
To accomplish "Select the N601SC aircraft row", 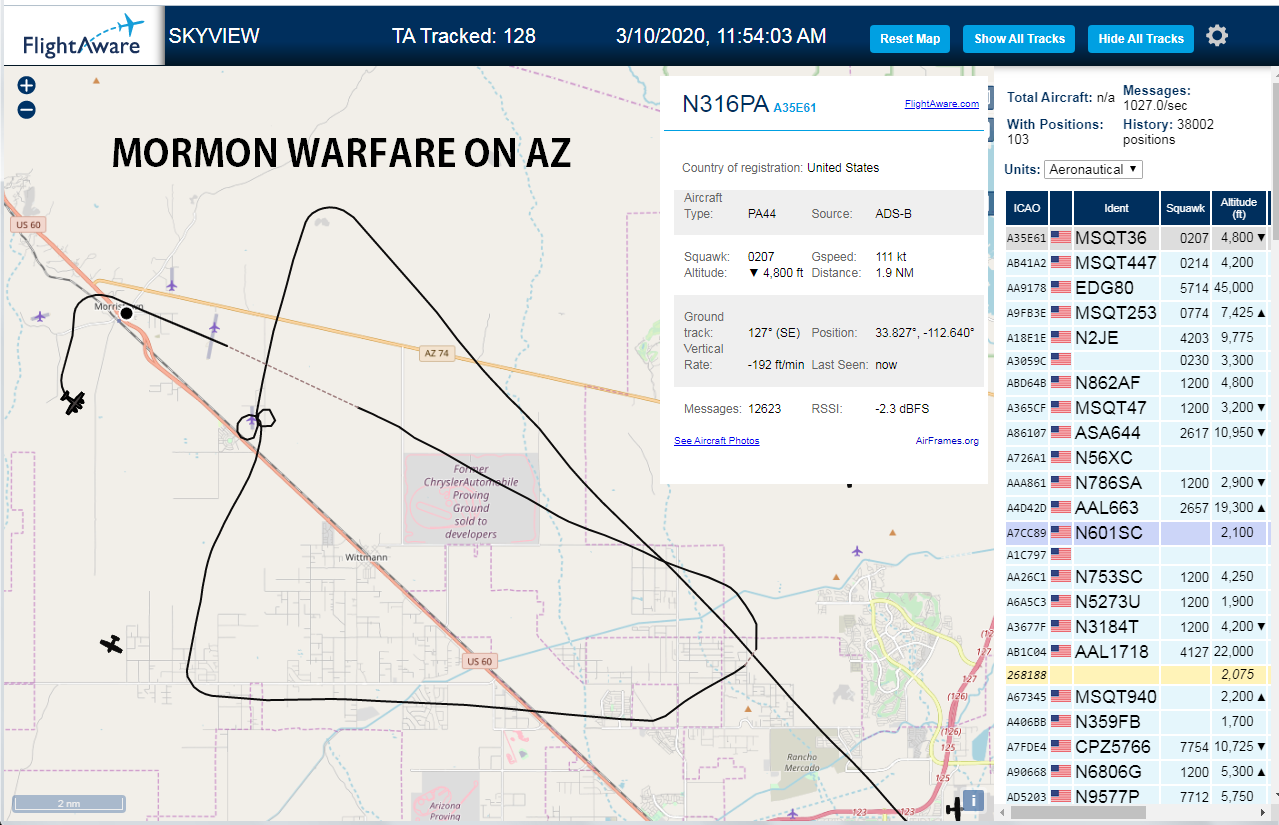I will click(1137, 533).
